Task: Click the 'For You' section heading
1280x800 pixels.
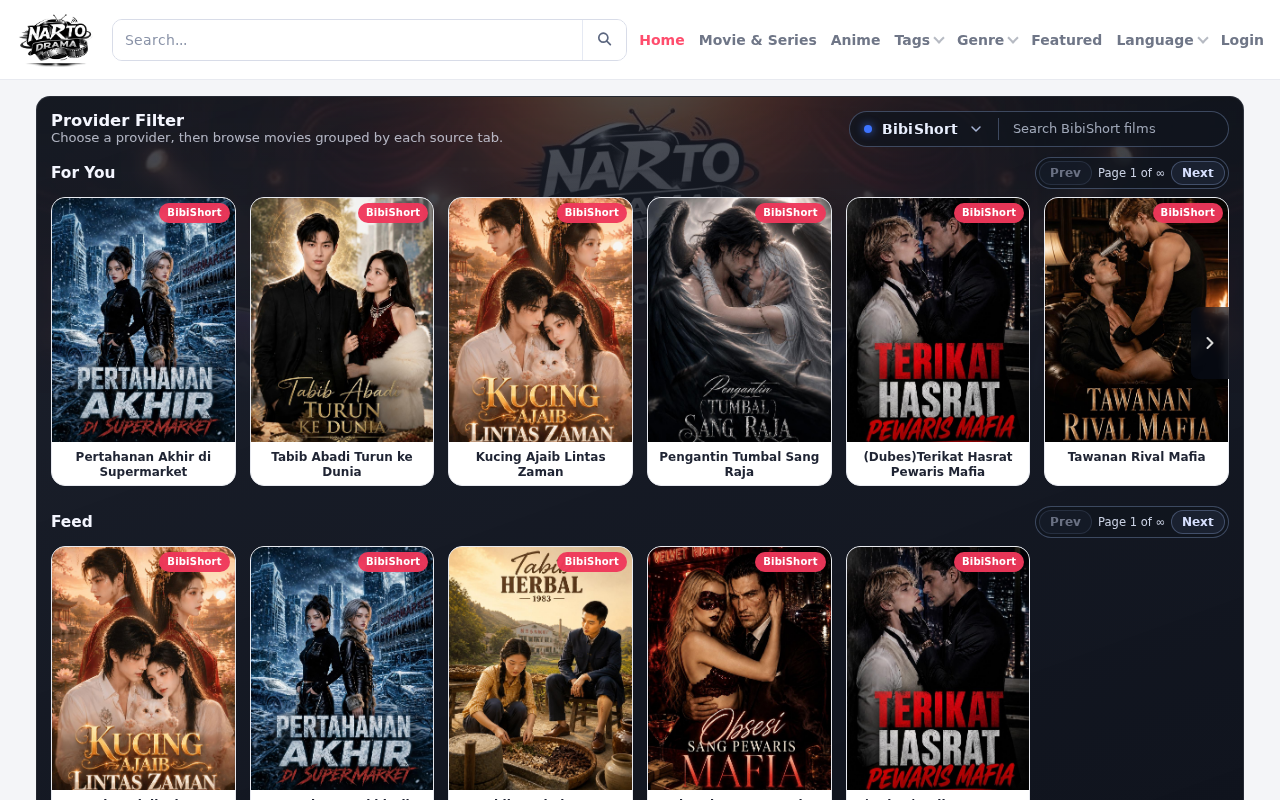Action: (x=83, y=173)
